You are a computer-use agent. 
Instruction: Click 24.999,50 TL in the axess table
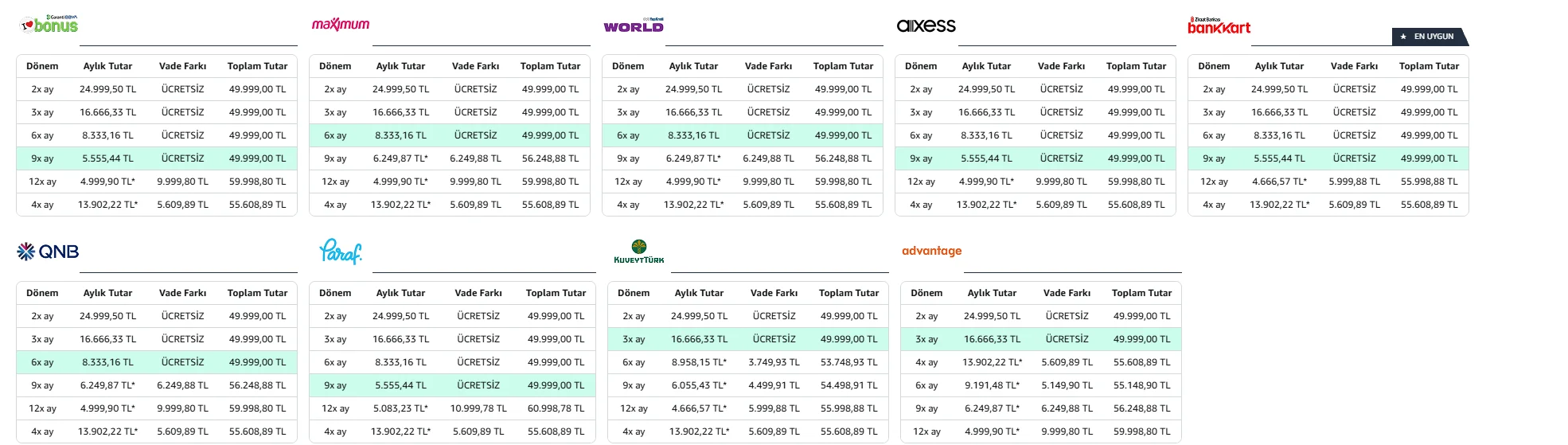point(986,89)
